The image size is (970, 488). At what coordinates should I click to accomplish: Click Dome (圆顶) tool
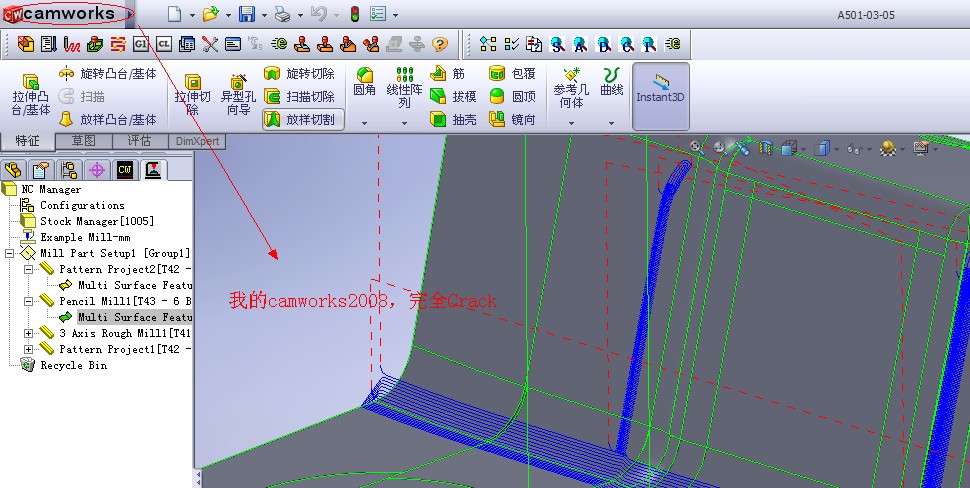pos(512,96)
